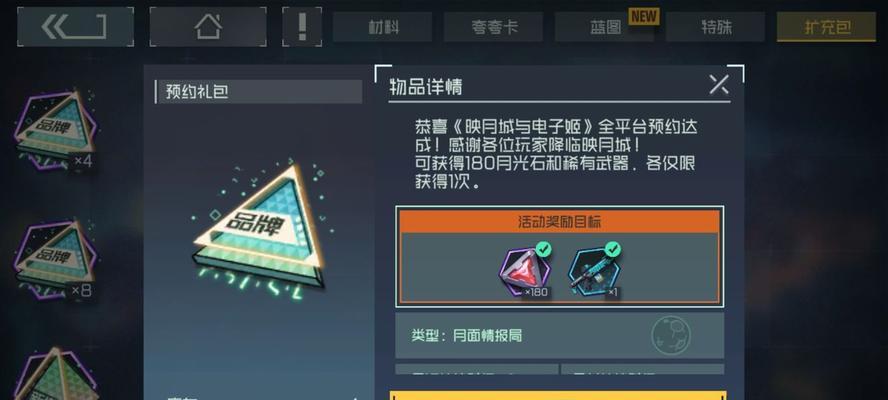
Task: Select the 扩充包 tab
Action: coord(826,27)
